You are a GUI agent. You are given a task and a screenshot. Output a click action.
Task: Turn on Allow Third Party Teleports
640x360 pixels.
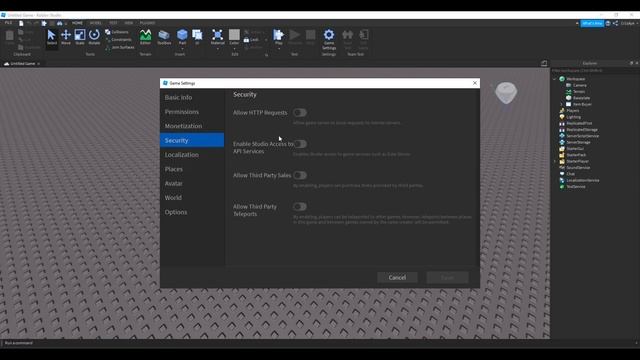(300, 207)
